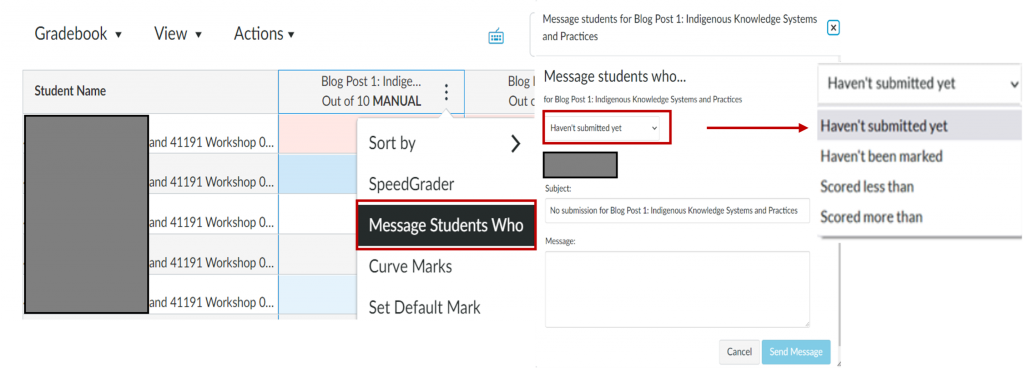Viewport: 1024px width, 369px height.
Task: Open the small Haven't submitted yet dropdown
Action: [x=602, y=128]
